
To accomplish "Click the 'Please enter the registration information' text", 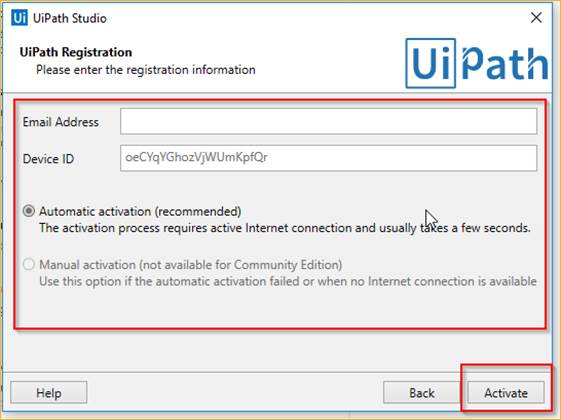I will 146,69.
